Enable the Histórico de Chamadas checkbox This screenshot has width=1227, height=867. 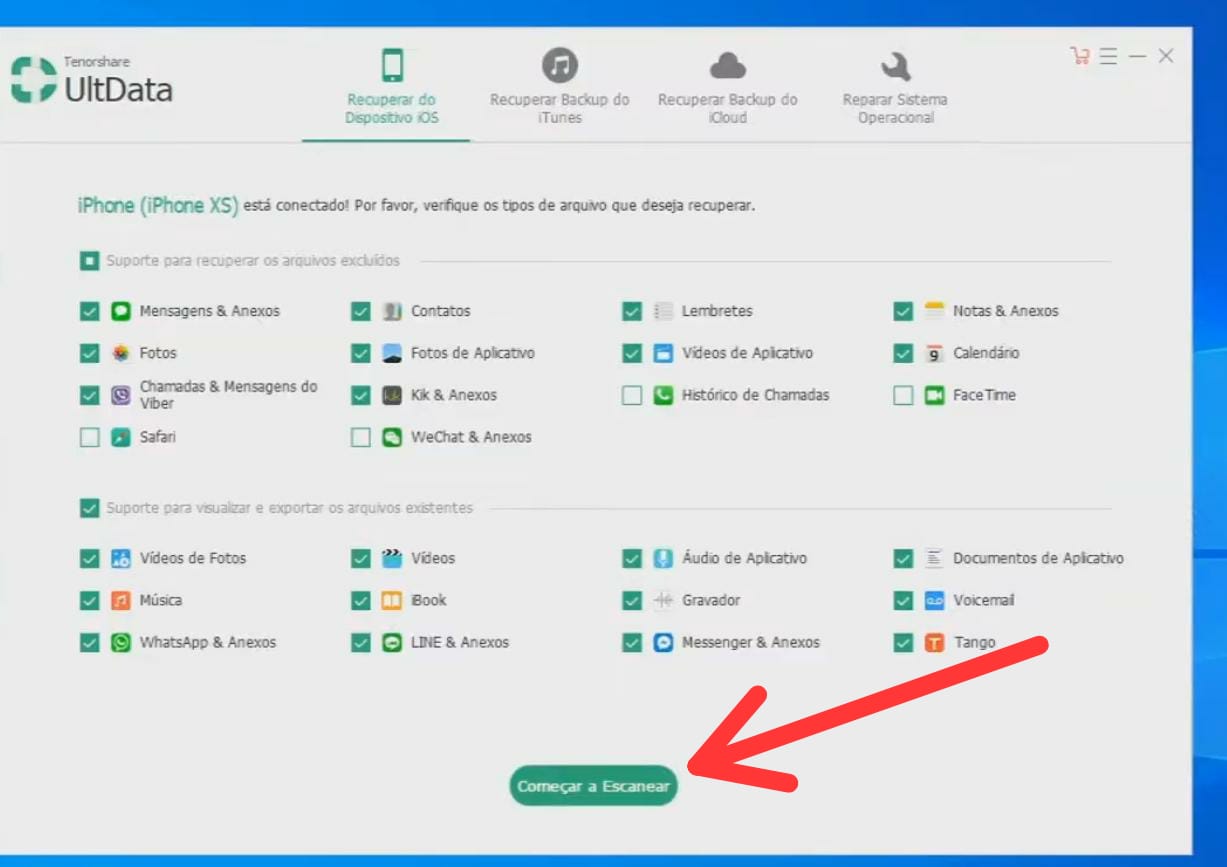[x=632, y=395]
